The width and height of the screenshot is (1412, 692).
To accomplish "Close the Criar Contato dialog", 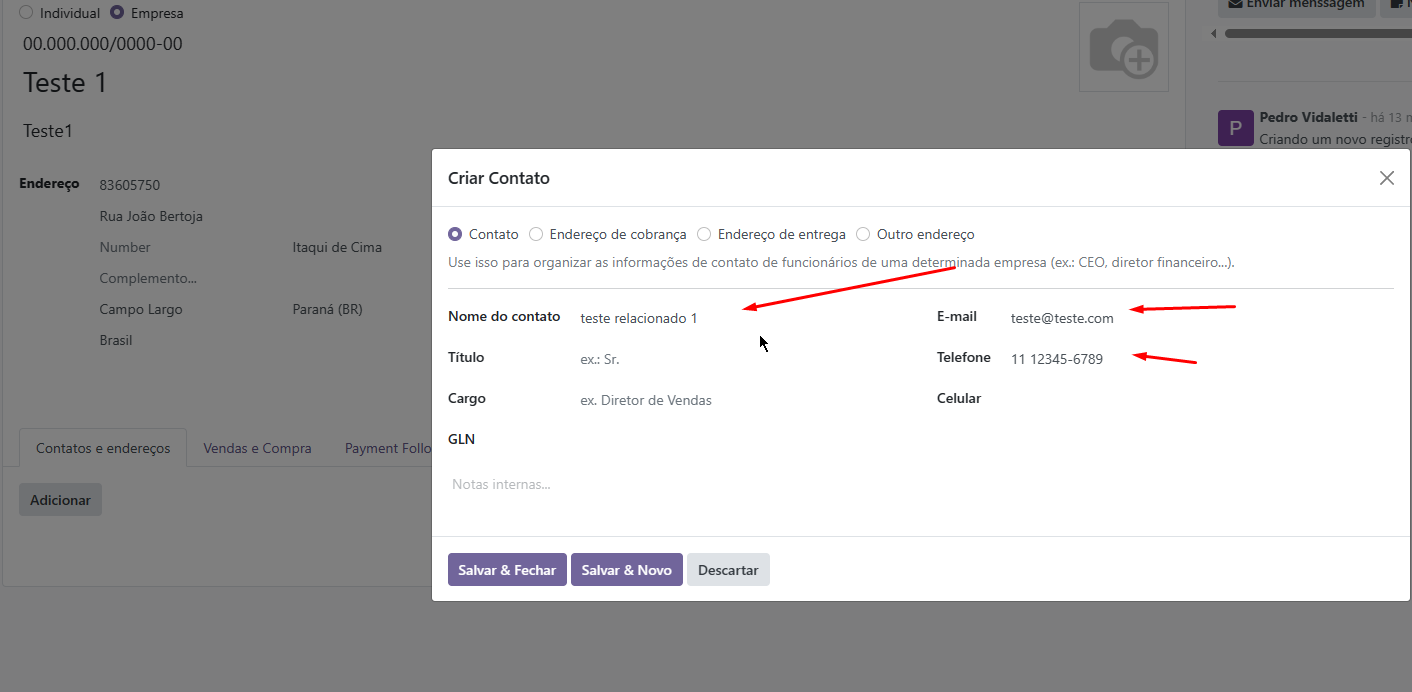I will point(1386,178).
